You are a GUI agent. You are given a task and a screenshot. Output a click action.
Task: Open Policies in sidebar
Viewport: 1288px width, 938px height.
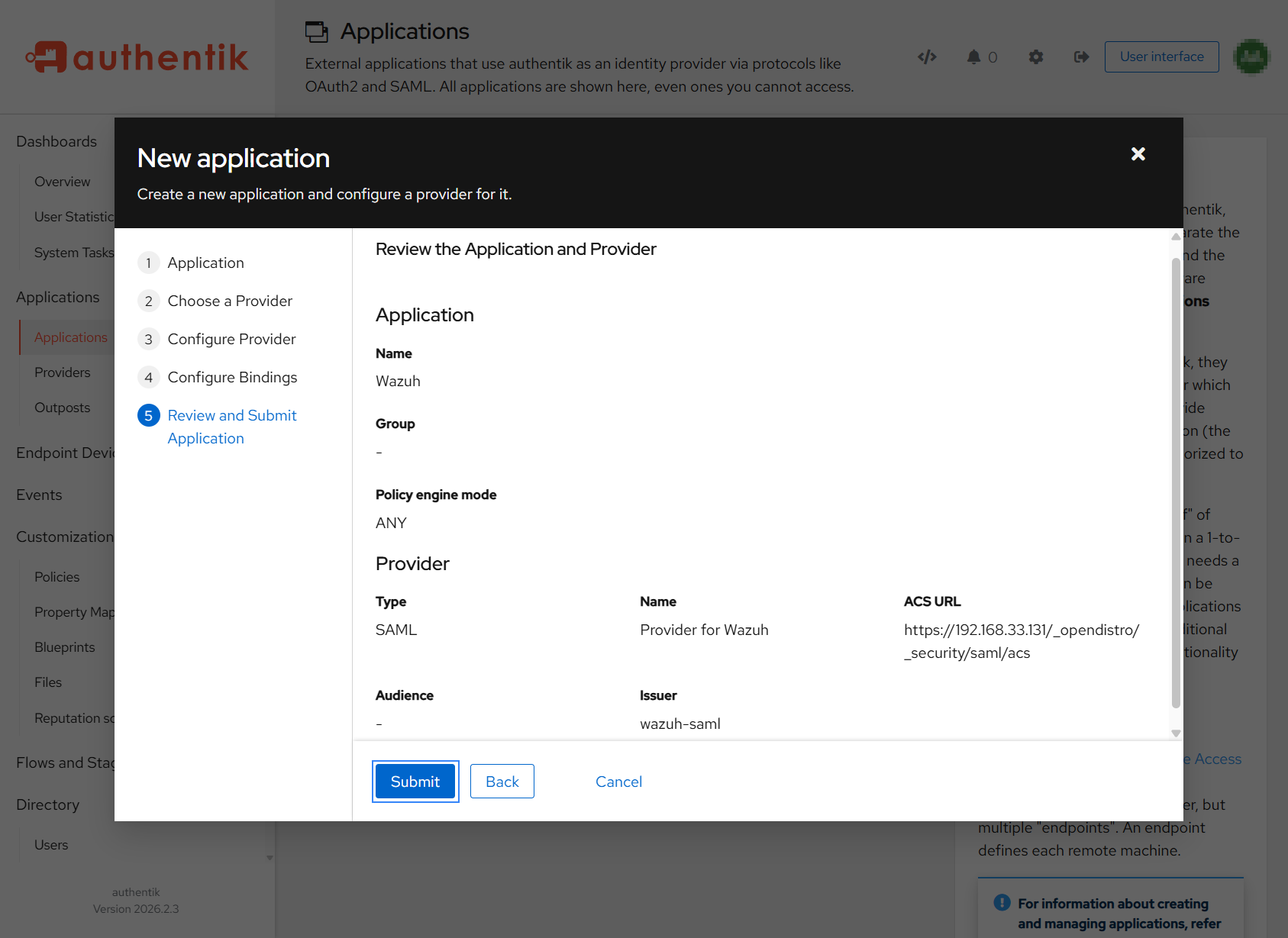coord(56,577)
